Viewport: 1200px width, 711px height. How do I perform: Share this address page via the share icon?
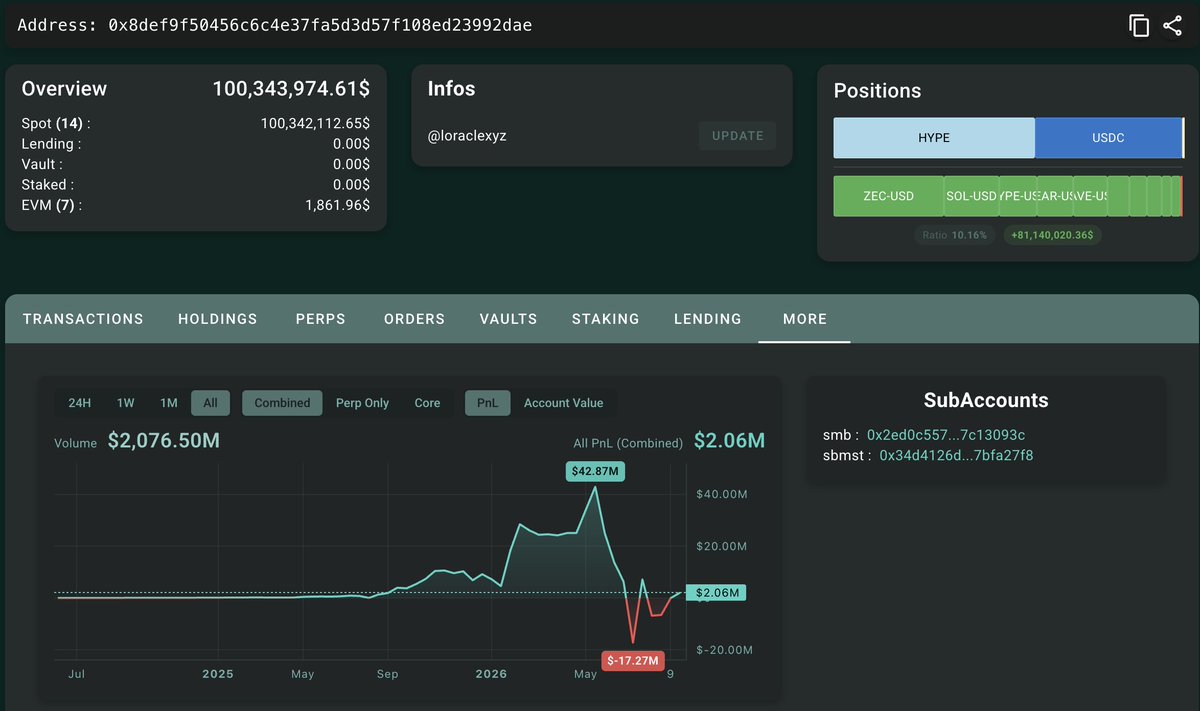[1172, 26]
